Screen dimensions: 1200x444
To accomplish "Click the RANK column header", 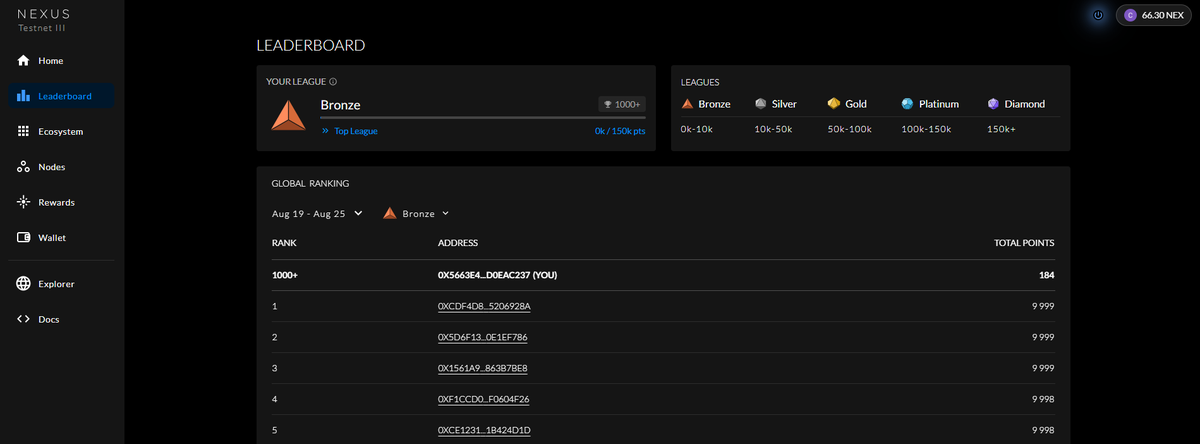I will (284, 243).
